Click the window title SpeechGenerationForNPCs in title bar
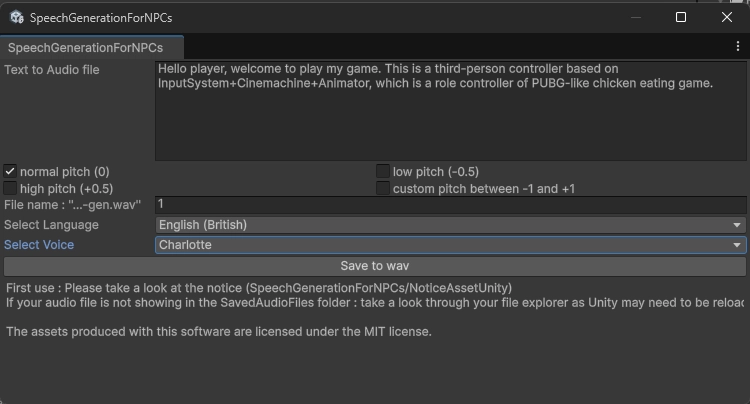The width and height of the screenshot is (750, 404). [101, 18]
